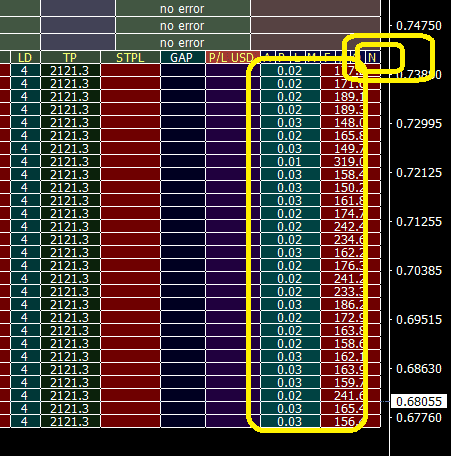Image resolution: width=451 pixels, height=456 pixels.
Task: Select the 0.01 lot cell
Action: pos(290,162)
